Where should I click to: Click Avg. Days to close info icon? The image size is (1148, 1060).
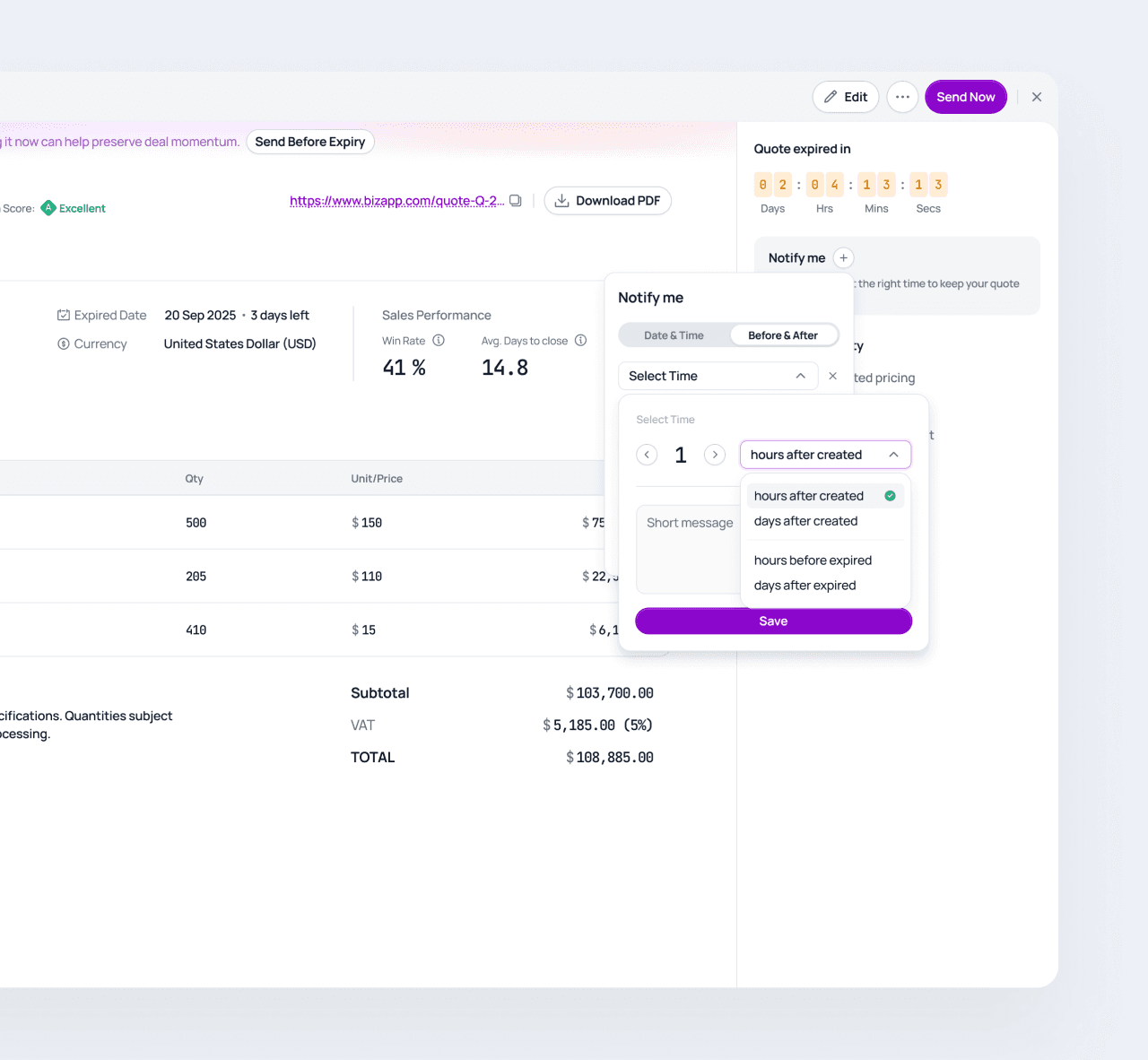click(x=580, y=341)
